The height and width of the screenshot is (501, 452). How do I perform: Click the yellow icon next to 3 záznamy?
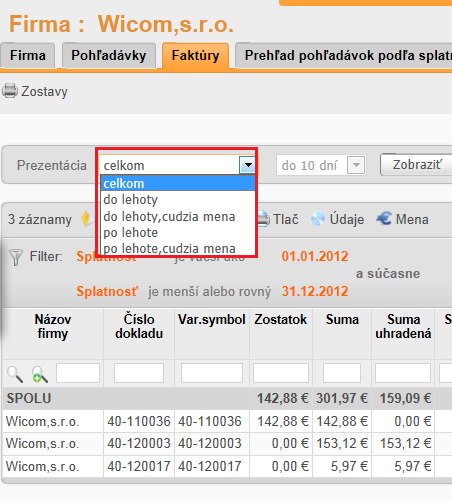[x=86, y=219]
